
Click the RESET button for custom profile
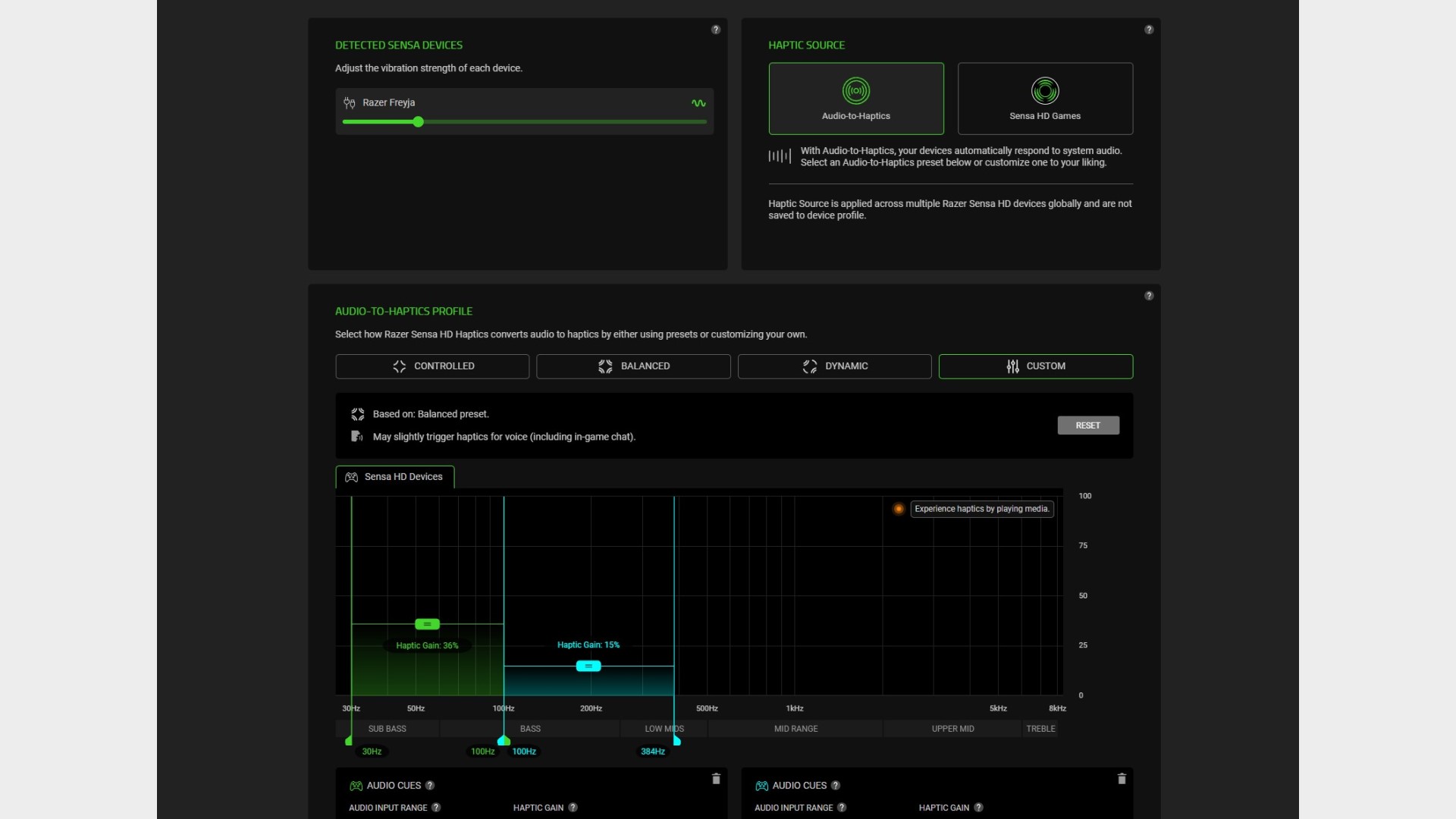(x=1088, y=425)
